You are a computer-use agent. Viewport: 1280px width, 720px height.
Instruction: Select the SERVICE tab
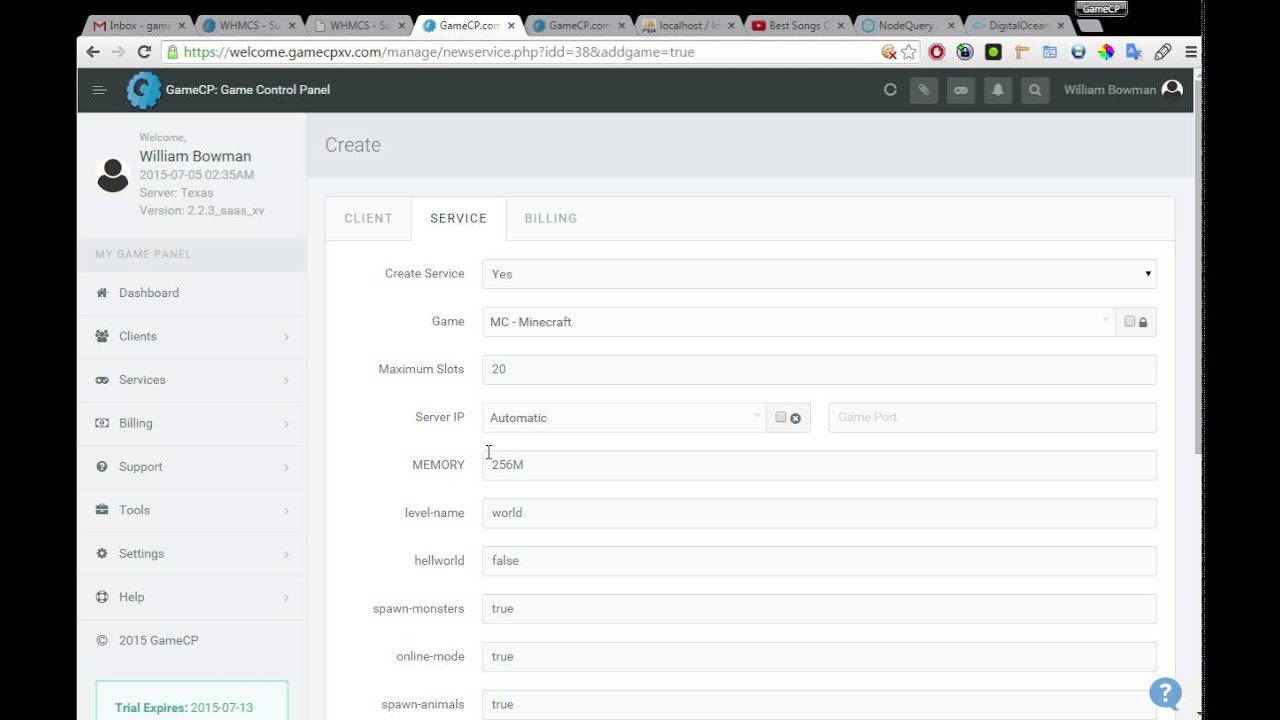pos(458,218)
